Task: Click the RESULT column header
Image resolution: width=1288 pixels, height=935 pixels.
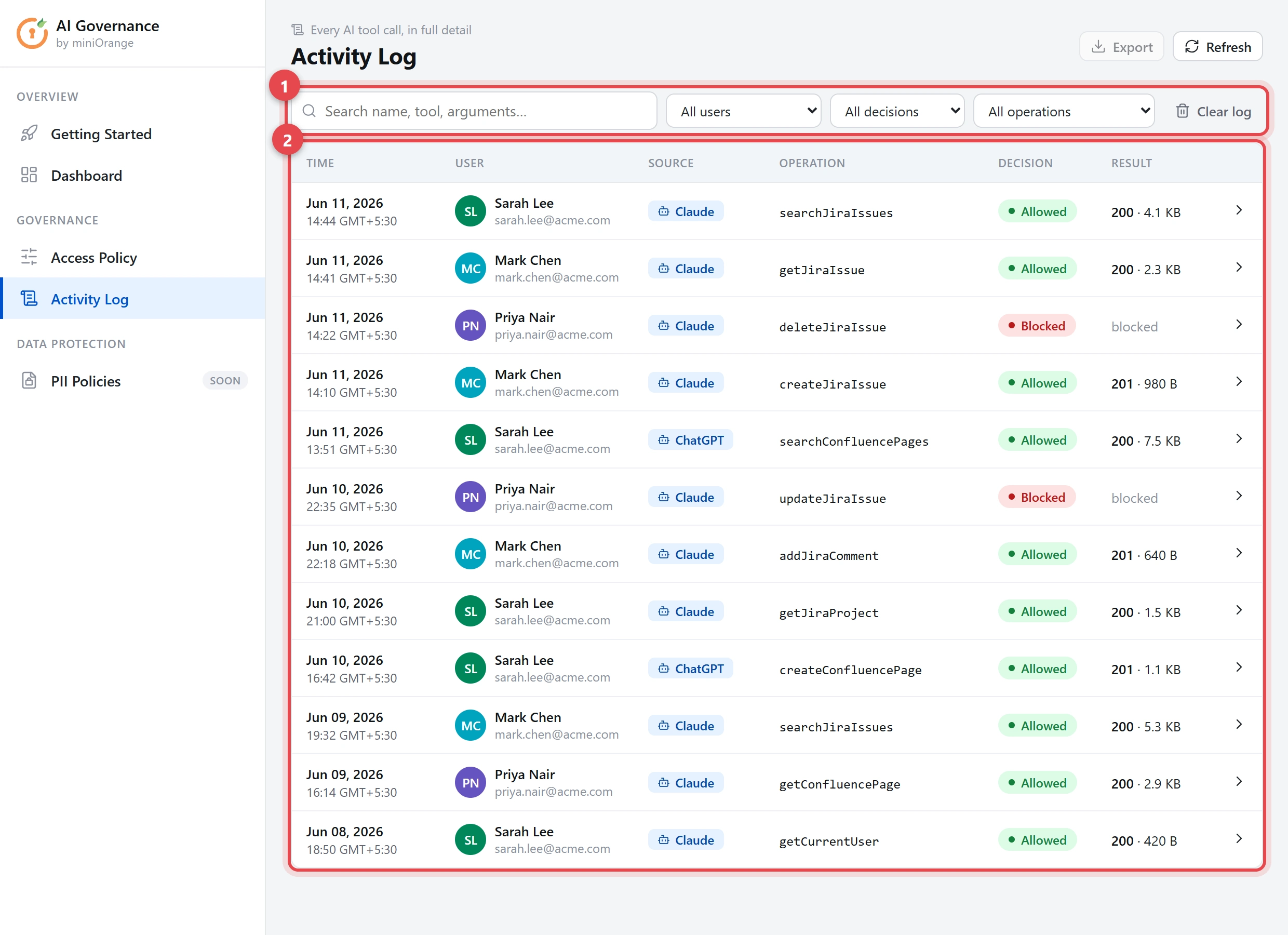Action: 1131,163
